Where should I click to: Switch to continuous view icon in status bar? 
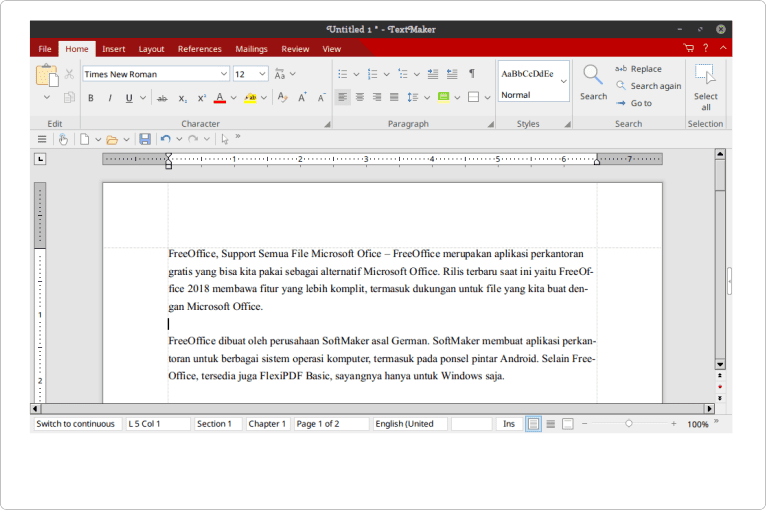[551, 424]
